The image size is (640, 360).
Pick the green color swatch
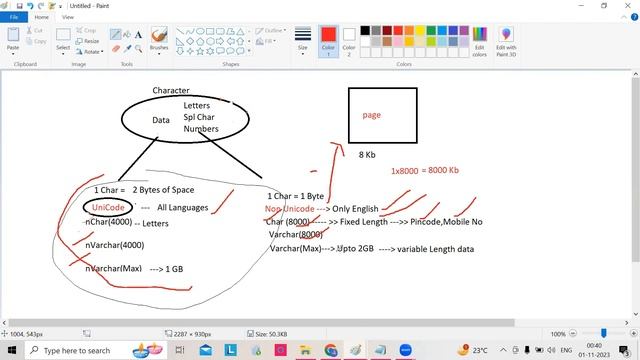tap(431, 31)
